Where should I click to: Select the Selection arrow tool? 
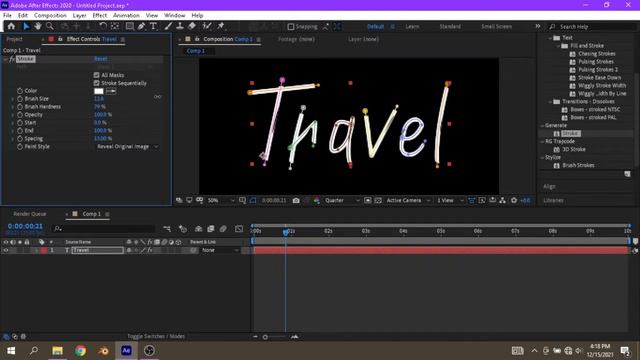tap(26, 26)
